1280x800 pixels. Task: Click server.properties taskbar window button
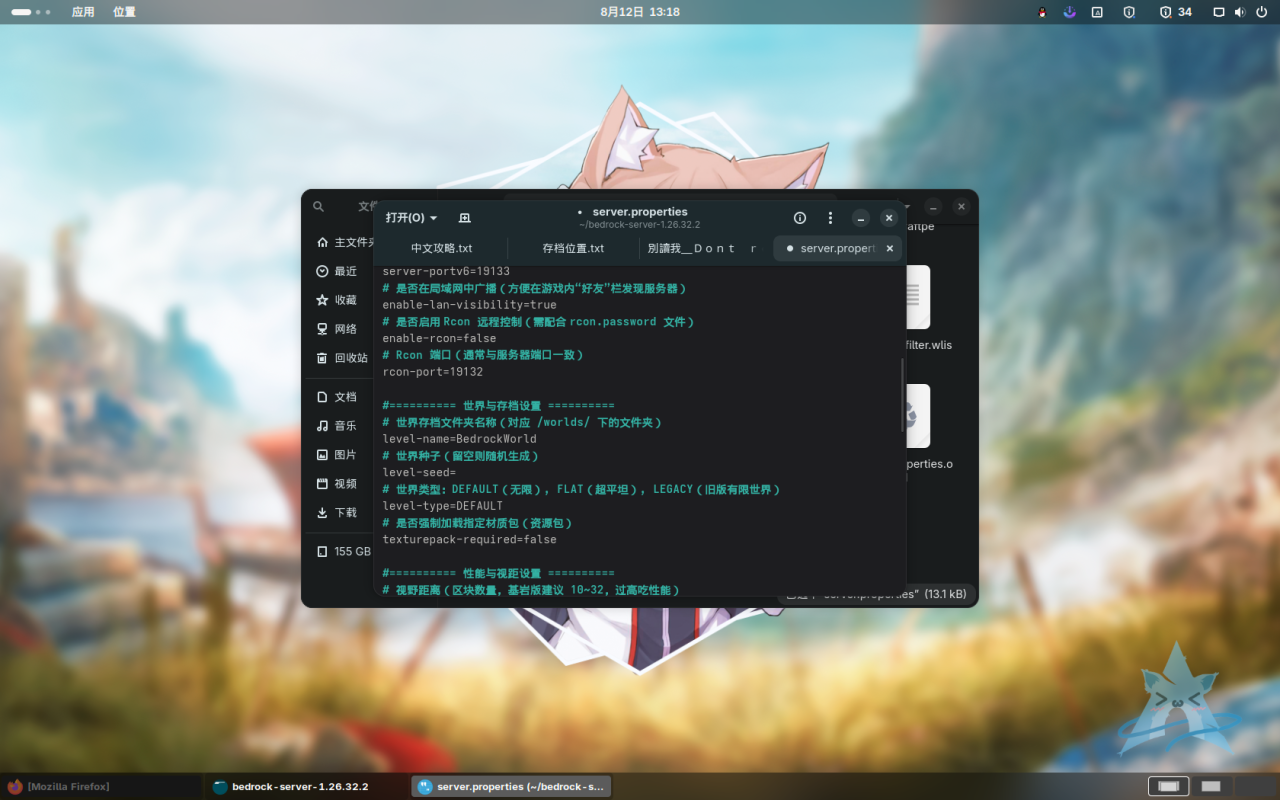click(x=511, y=787)
